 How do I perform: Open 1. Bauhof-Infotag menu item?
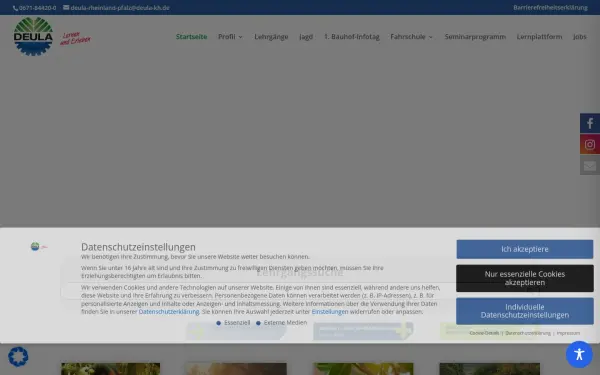click(x=352, y=37)
